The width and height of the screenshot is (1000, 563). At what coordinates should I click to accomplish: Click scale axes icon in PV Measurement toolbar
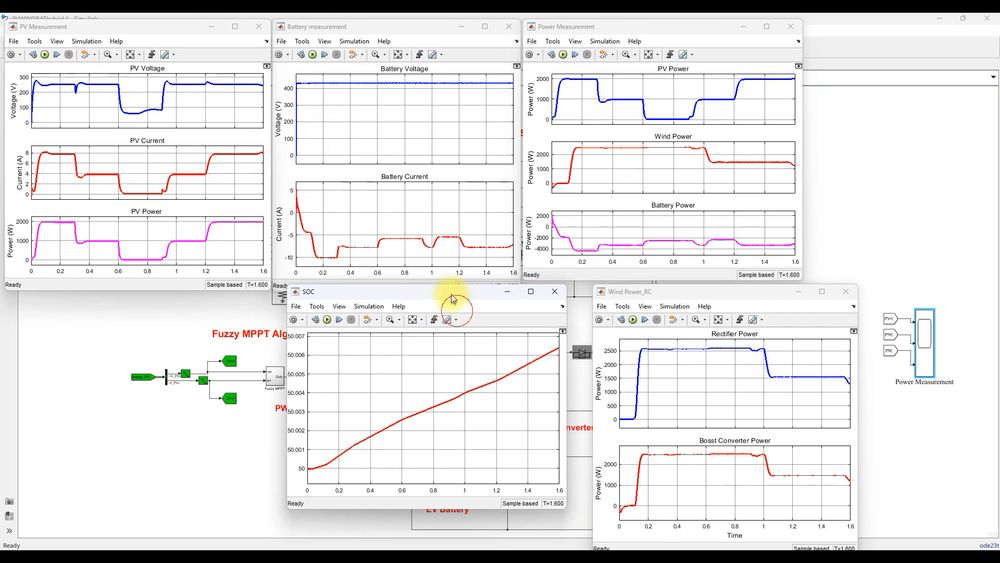pyautogui.click(x=130, y=55)
